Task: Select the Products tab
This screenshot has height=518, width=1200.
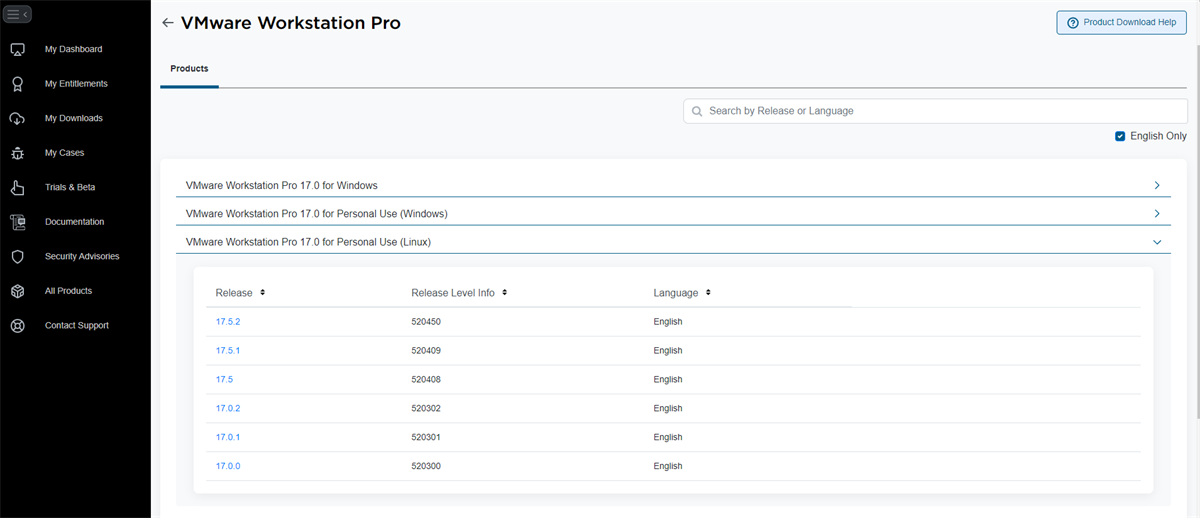Action: pos(189,69)
